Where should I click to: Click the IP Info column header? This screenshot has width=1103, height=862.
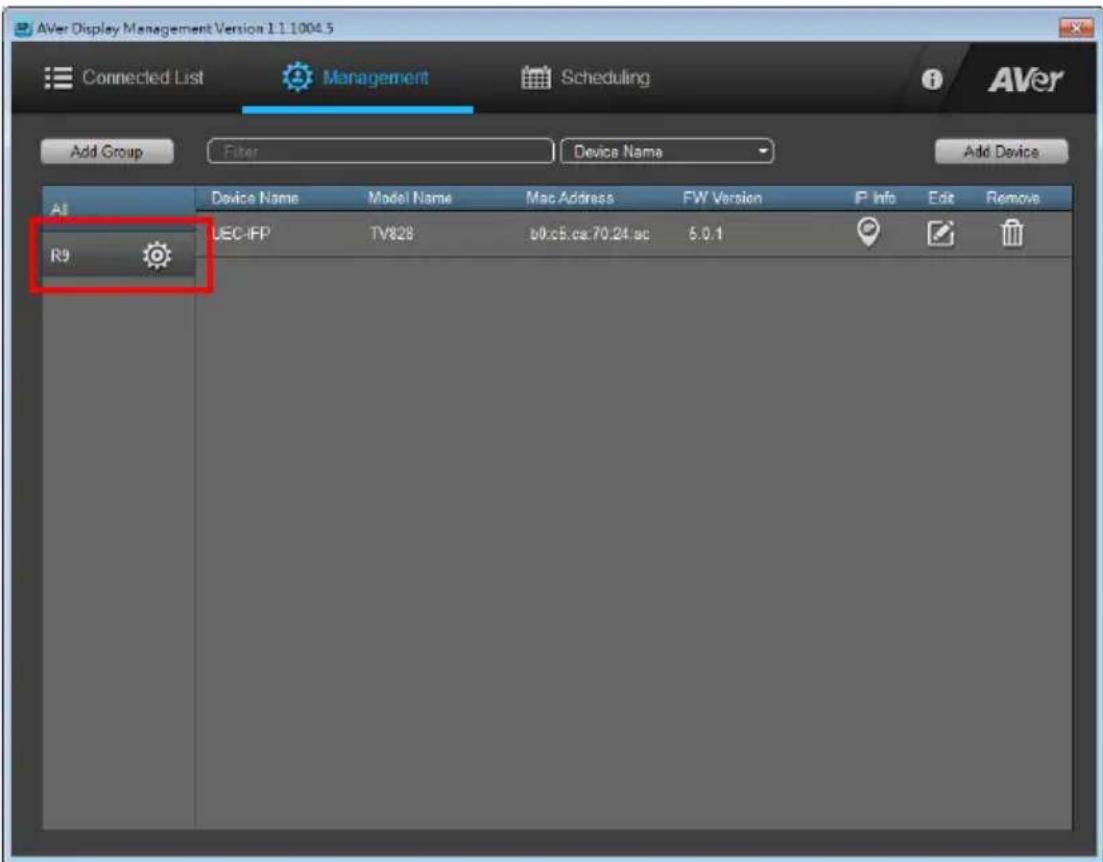coord(874,198)
